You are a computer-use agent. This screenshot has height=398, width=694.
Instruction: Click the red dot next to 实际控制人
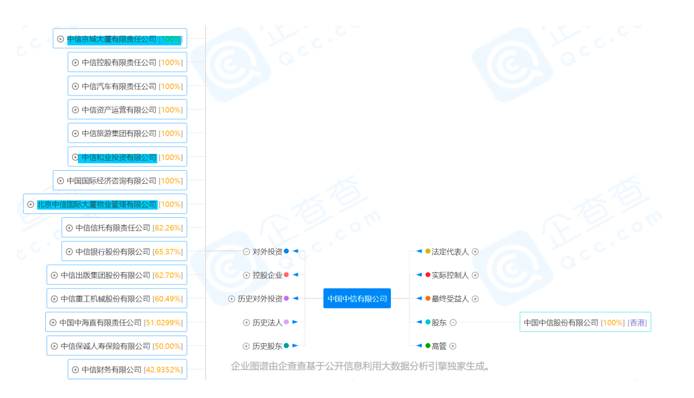428,275
